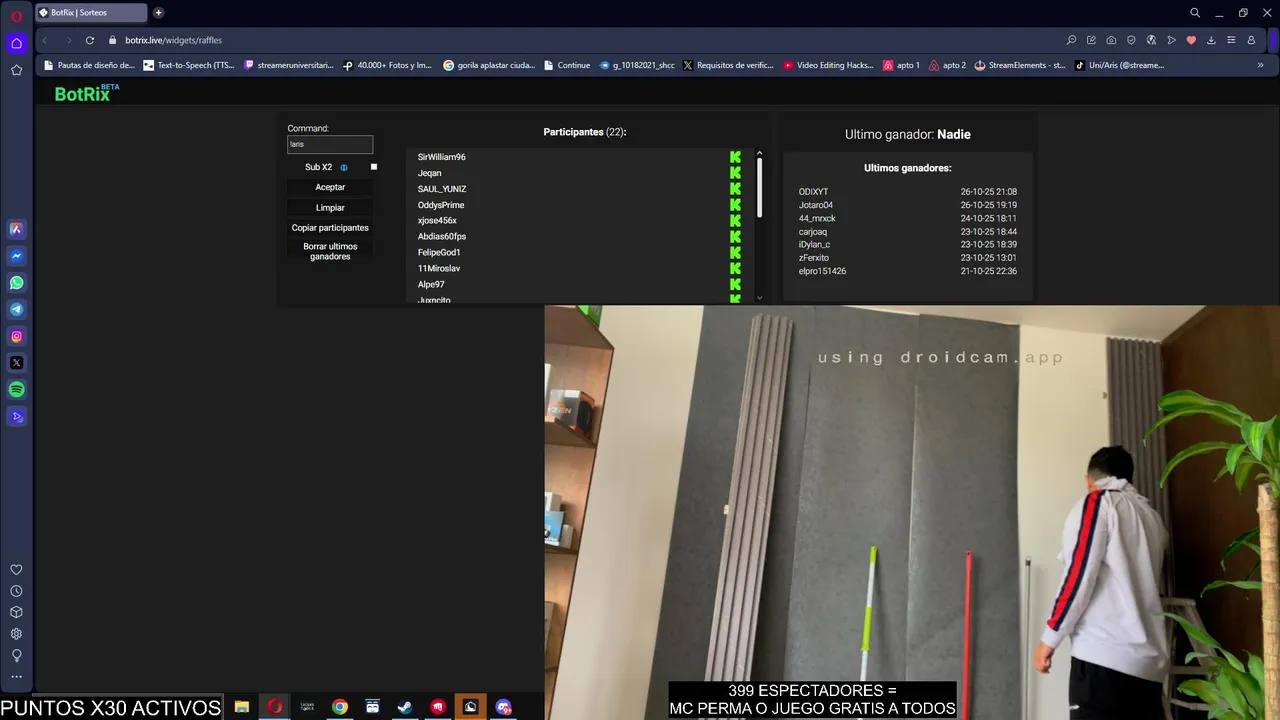
Task: Click the search tabs magnifier in title bar
Action: (1195, 13)
